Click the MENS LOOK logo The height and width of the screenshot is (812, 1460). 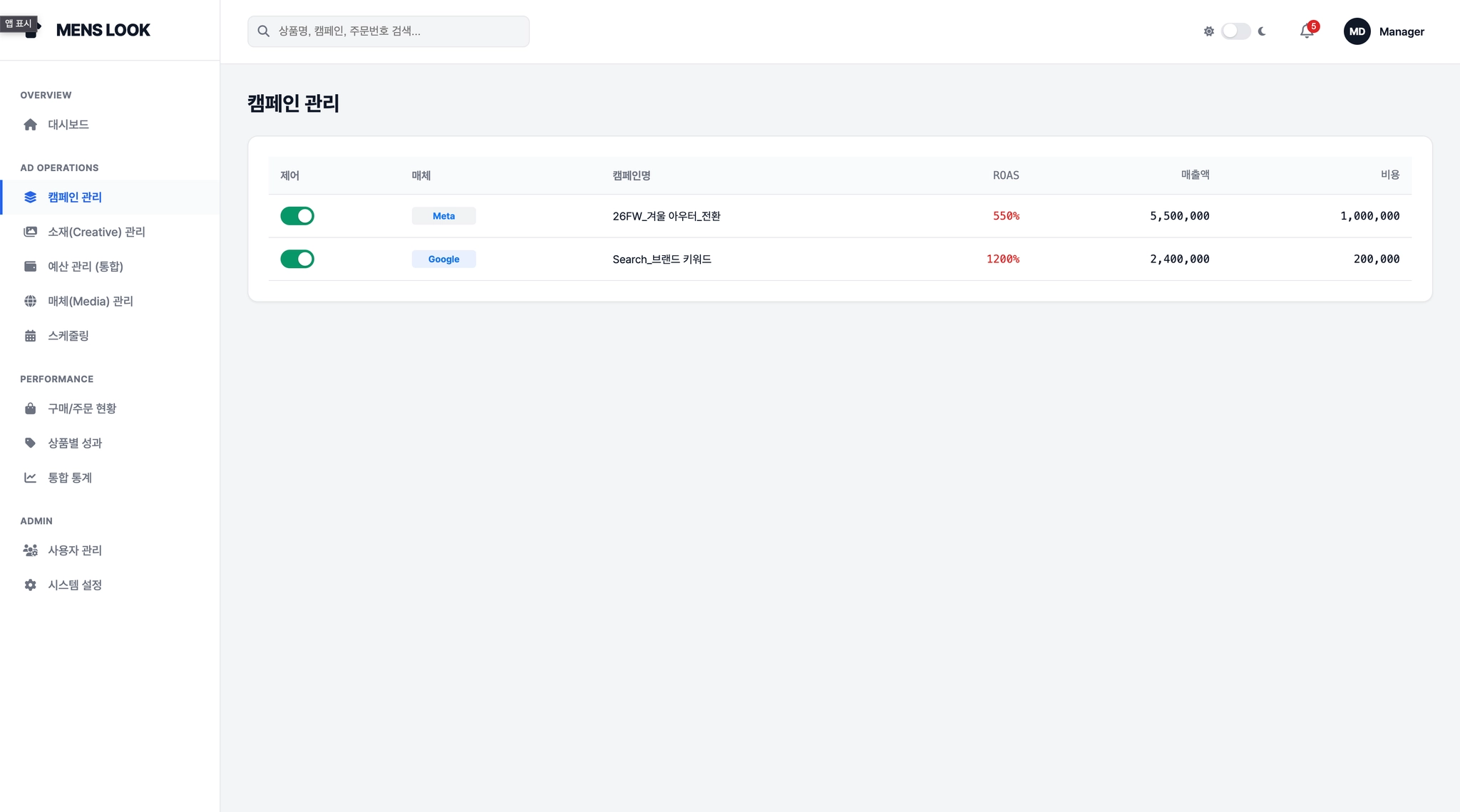(x=103, y=30)
